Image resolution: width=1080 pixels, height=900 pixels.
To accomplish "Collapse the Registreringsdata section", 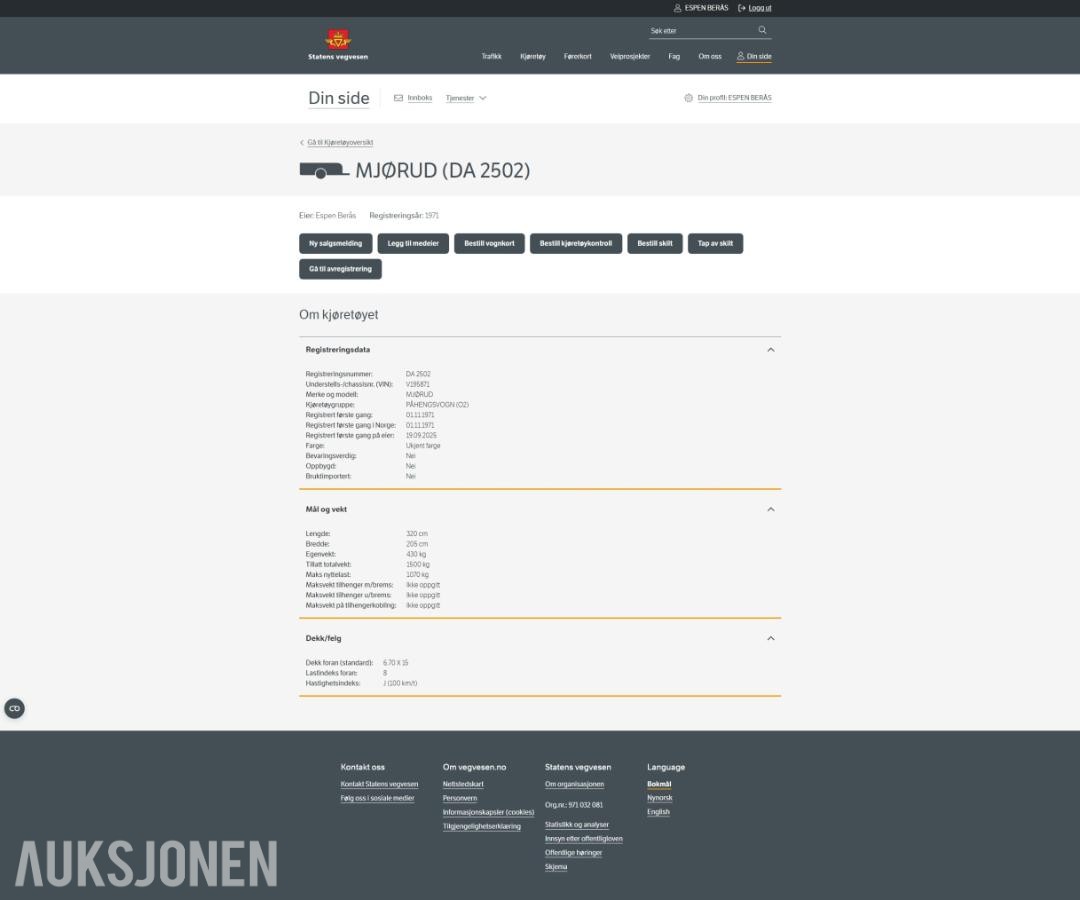I will (771, 350).
